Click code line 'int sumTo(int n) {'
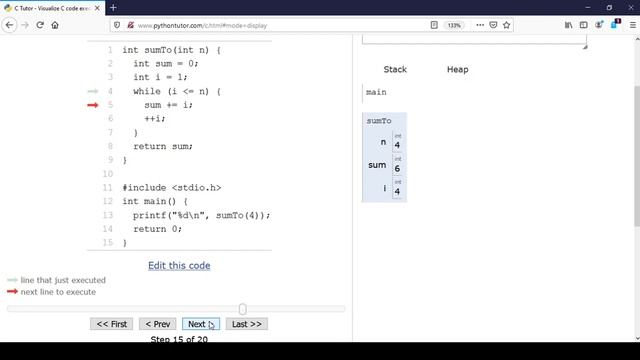The image size is (640, 360). 171,50
